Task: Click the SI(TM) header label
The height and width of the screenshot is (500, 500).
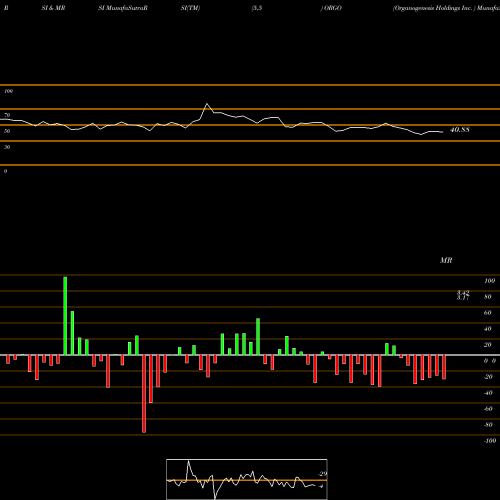Action: [190, 8]
